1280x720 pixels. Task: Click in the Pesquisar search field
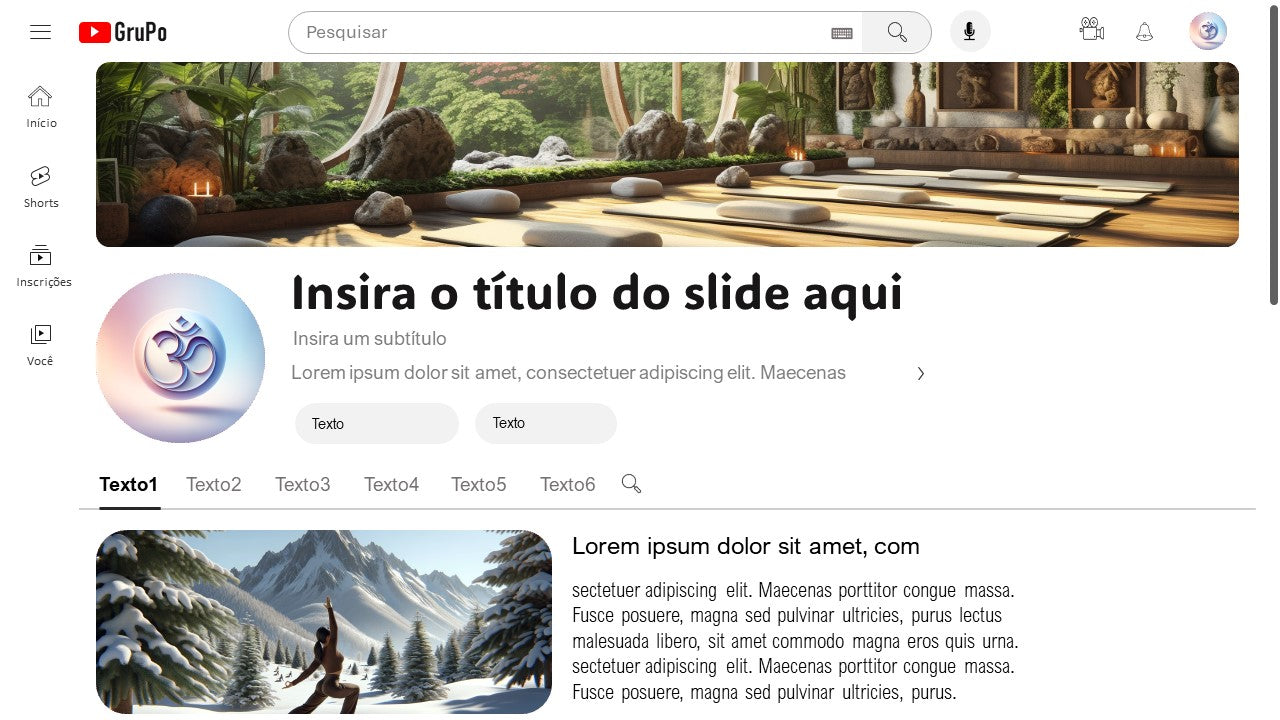click(565, 32)
